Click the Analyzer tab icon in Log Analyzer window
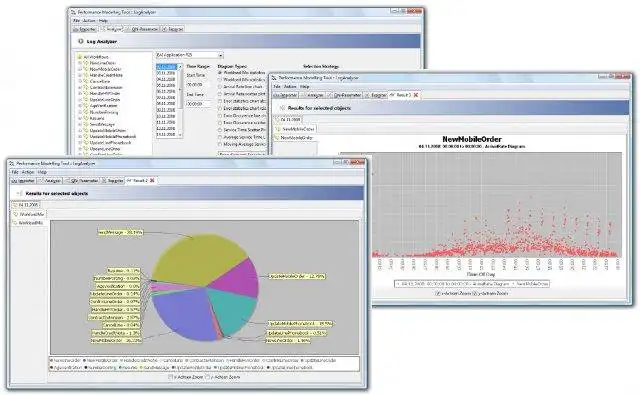The image size is (640, 395). tap(103, 29)
